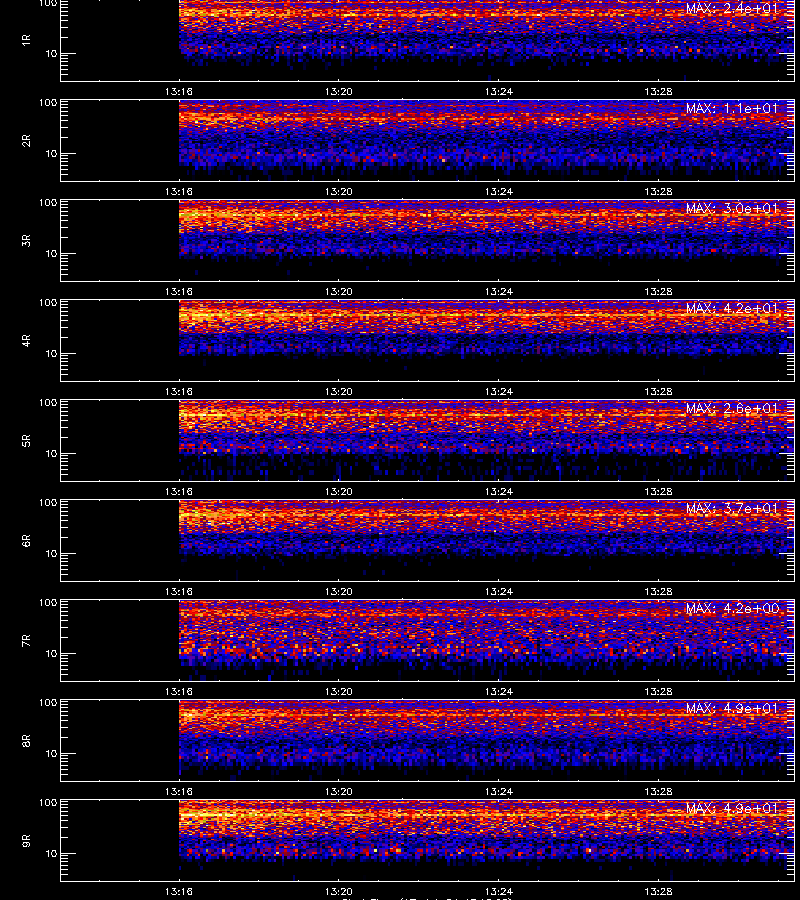Screen dimensions: 800x900
Task: Click the 10 y-axis value of panel 5R
Action: click(x=51, y=453)
